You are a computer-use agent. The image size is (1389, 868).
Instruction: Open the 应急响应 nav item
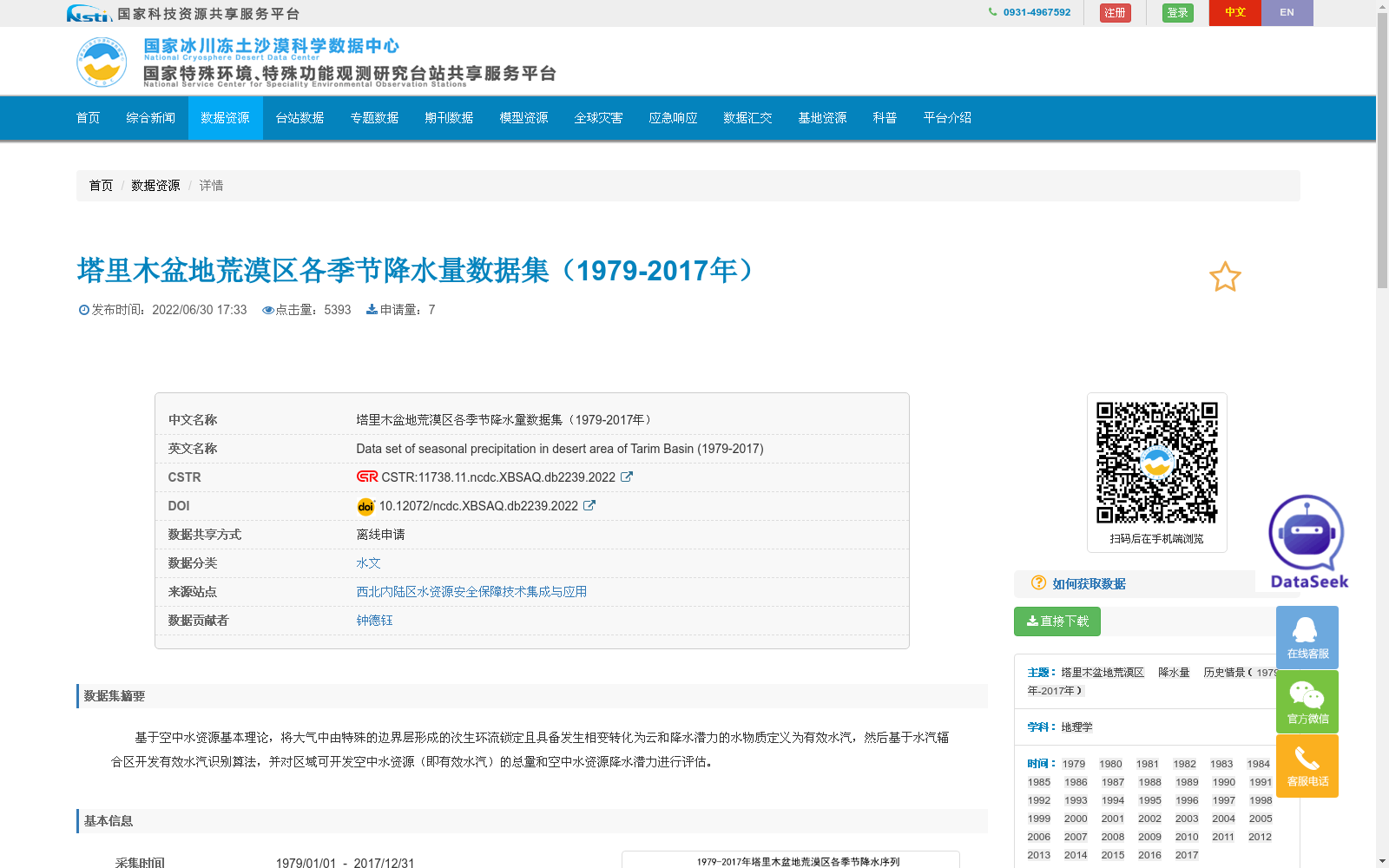point(674,118)
